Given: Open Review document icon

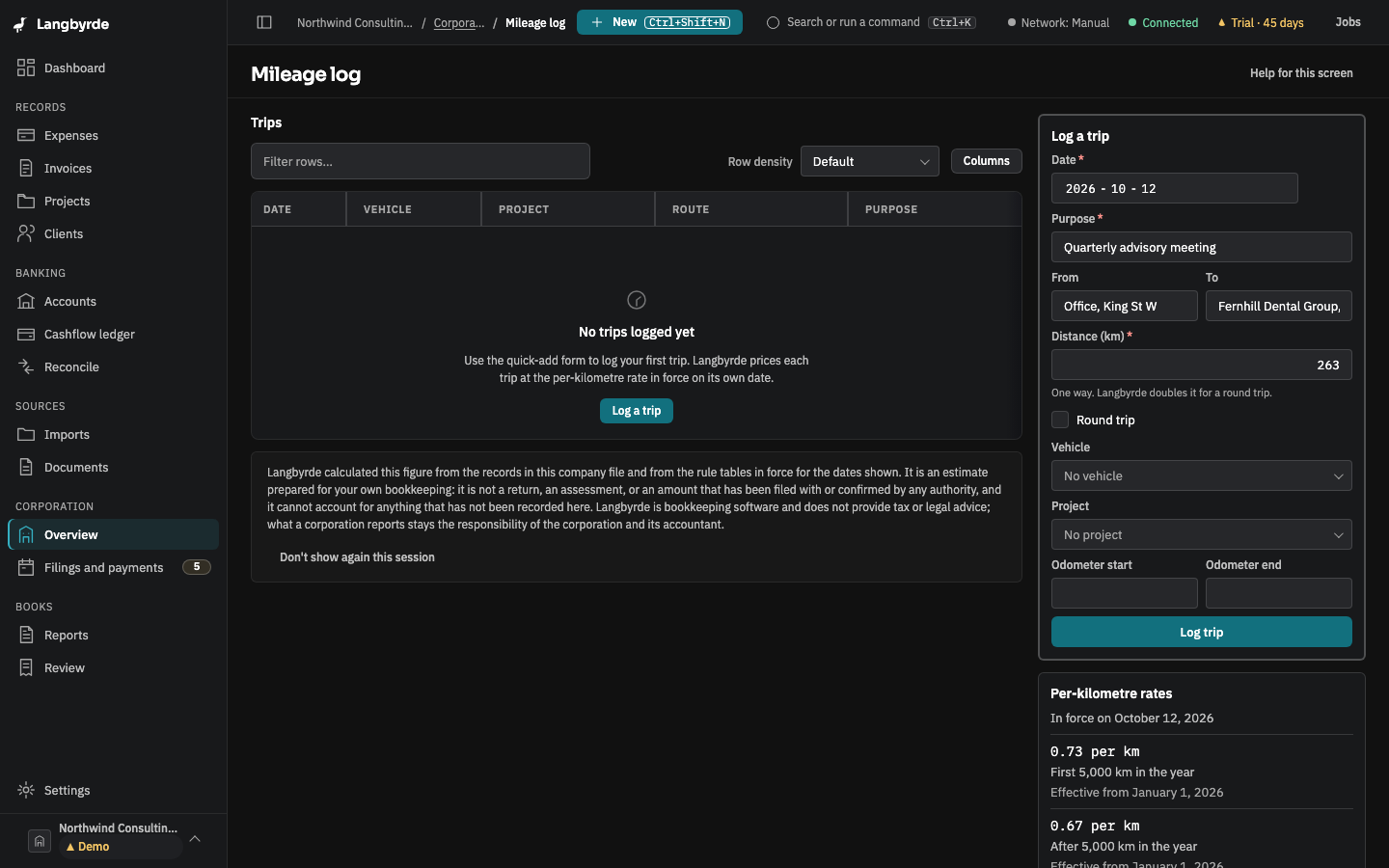Looking at the screenshot, I should 26,667.
